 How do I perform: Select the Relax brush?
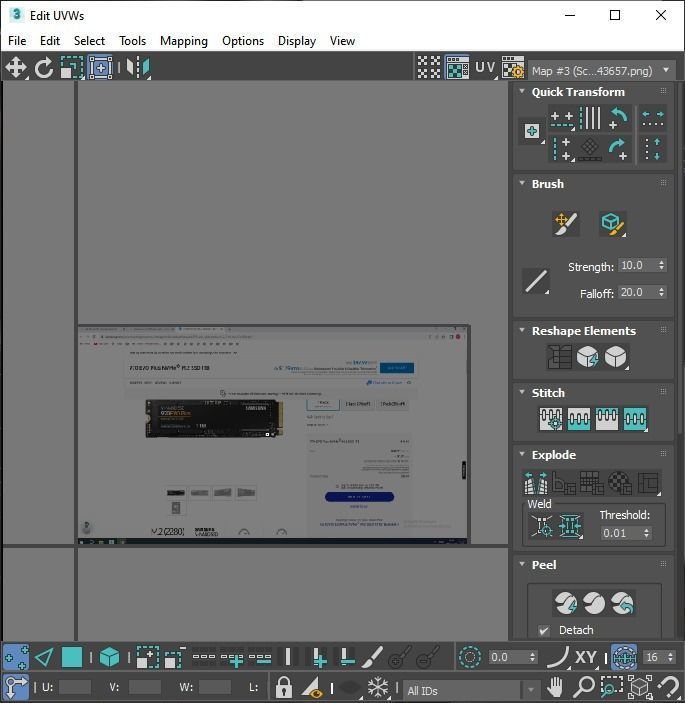tap(613, 223)
